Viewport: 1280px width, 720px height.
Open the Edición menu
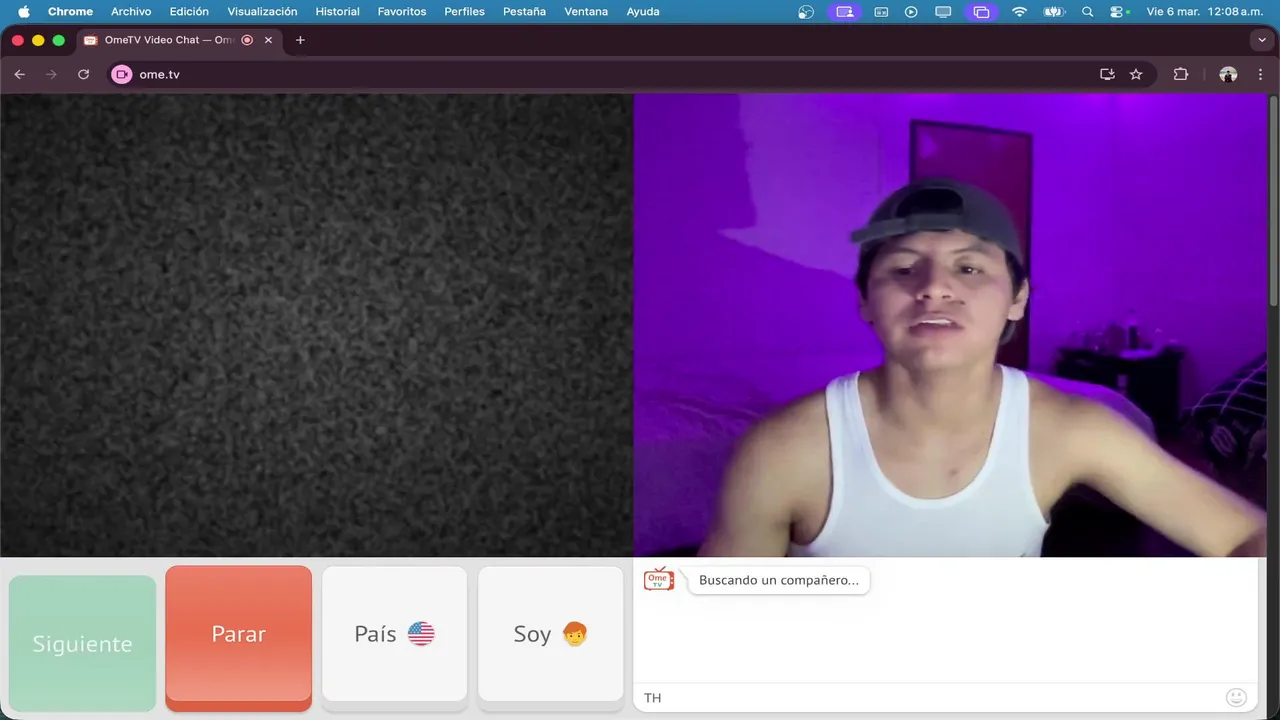coord(189,12)
